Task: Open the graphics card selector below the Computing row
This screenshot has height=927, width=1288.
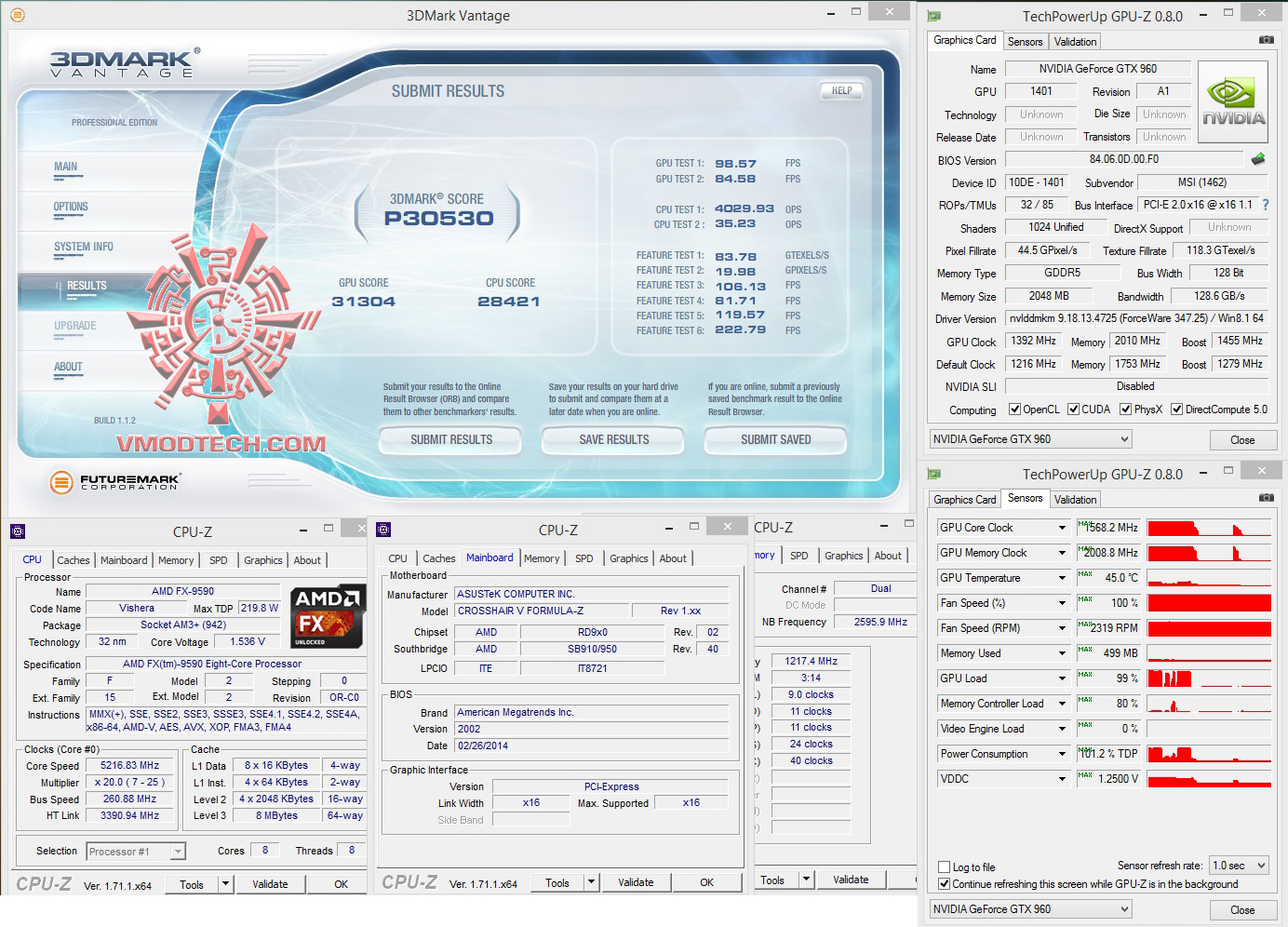Action: pyautogui.click(x=1030, y=439)
